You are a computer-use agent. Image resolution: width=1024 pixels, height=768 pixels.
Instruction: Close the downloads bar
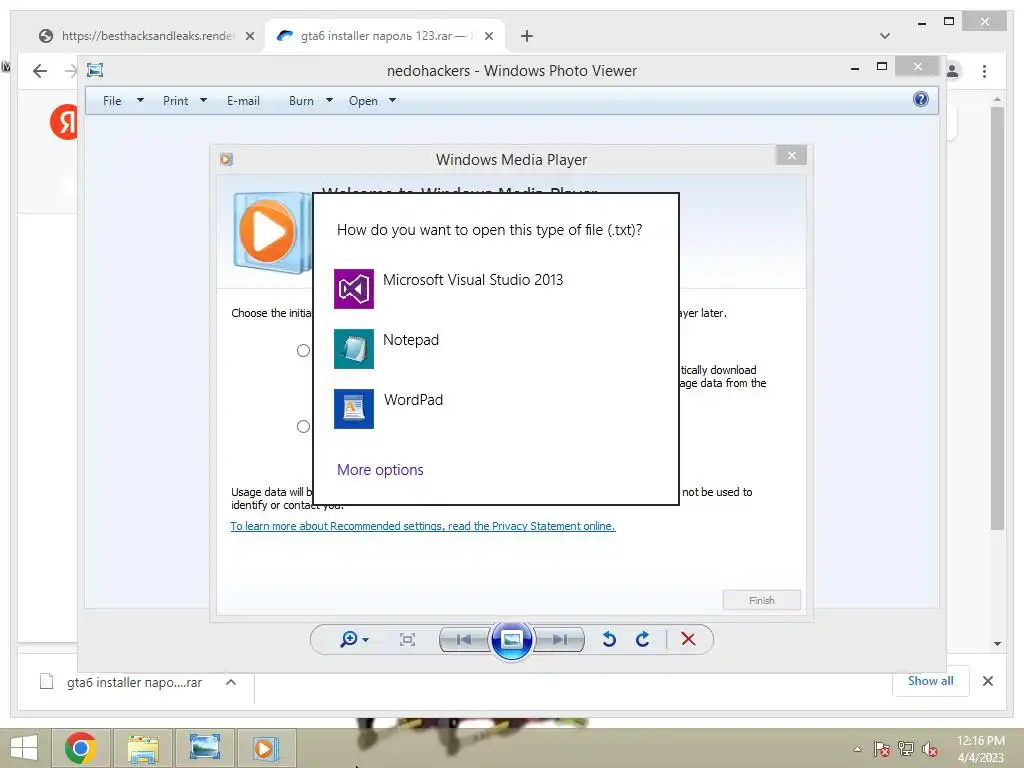point(988,681)
